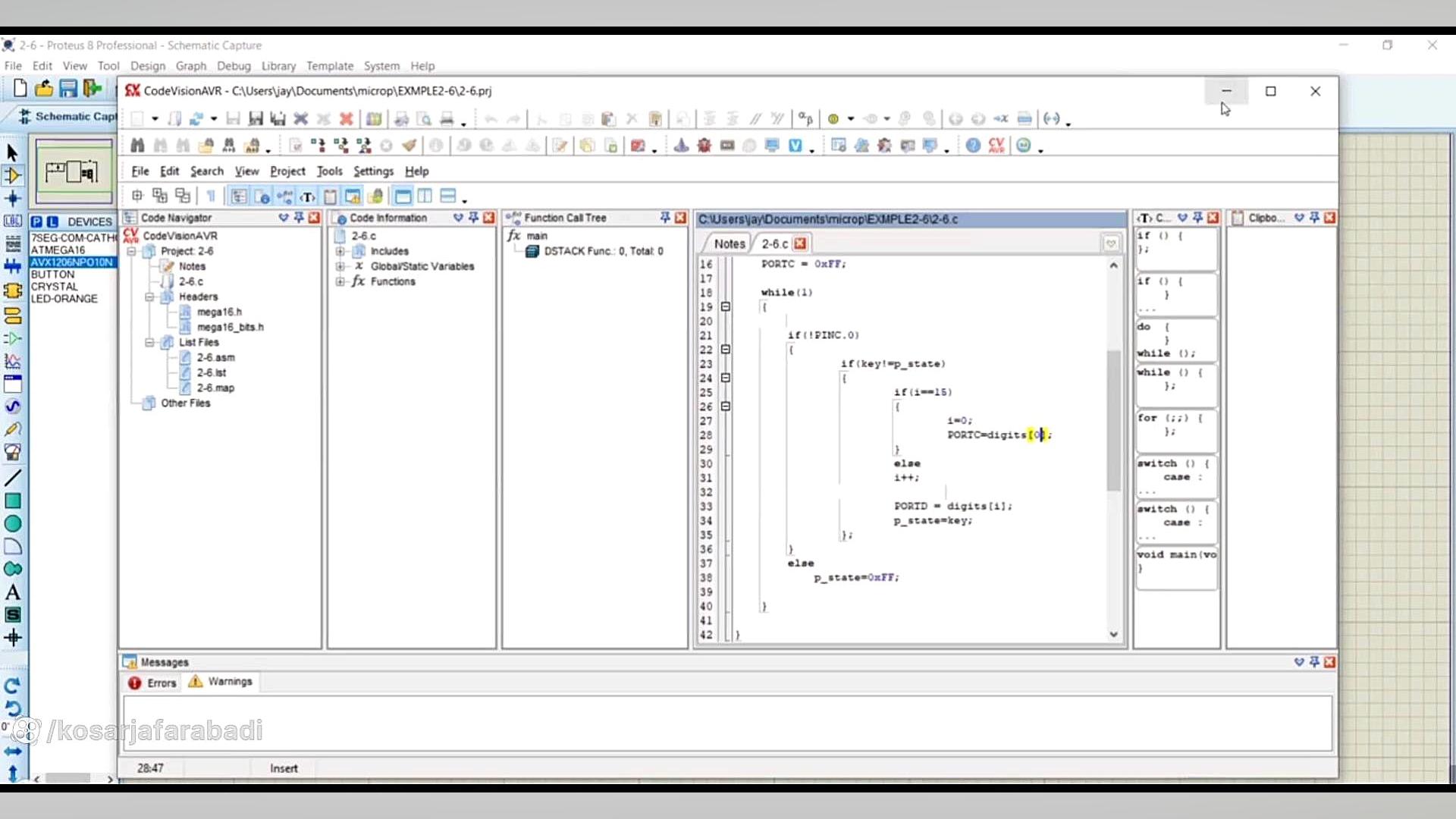The height and width of the screenshot is (819, 1456).
Task: Click the L library button in Proteus devices
Action: point(52,222)
